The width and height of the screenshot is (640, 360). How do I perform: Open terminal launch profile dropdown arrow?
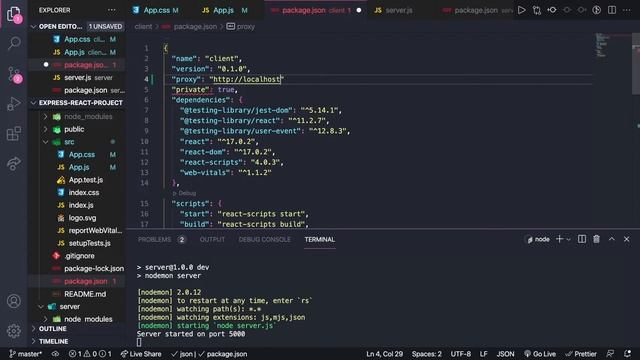569,240
